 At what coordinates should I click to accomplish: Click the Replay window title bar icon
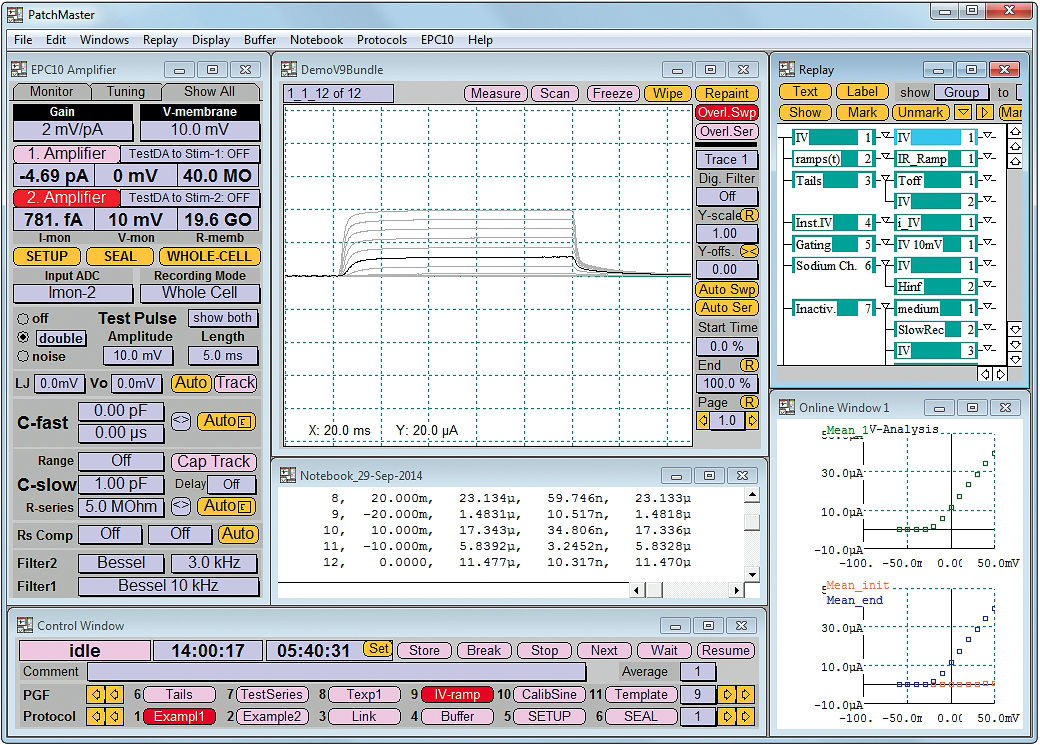click(786, 70)
